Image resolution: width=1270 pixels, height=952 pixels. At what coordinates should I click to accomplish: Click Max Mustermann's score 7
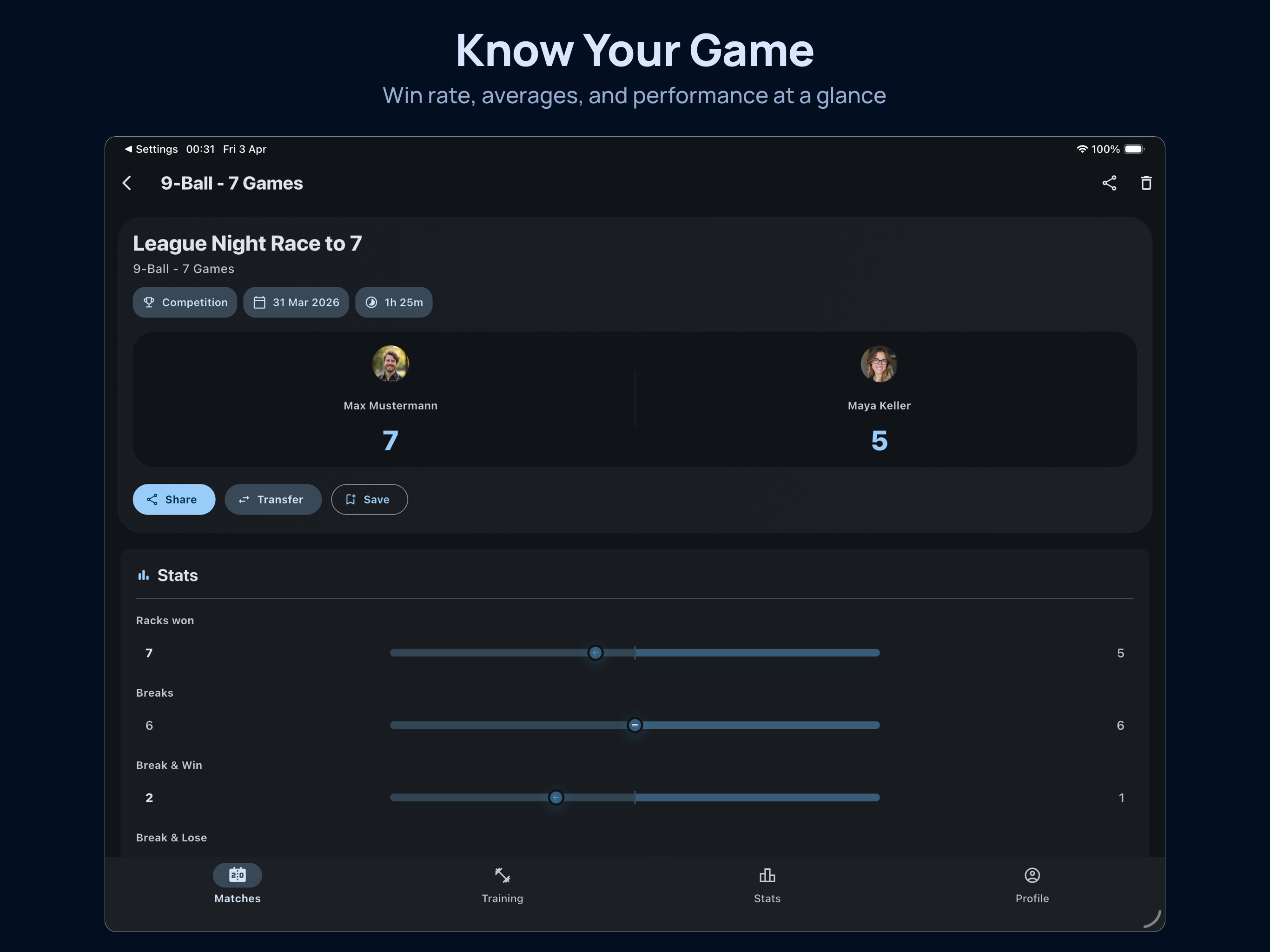[x=390, y=441]
